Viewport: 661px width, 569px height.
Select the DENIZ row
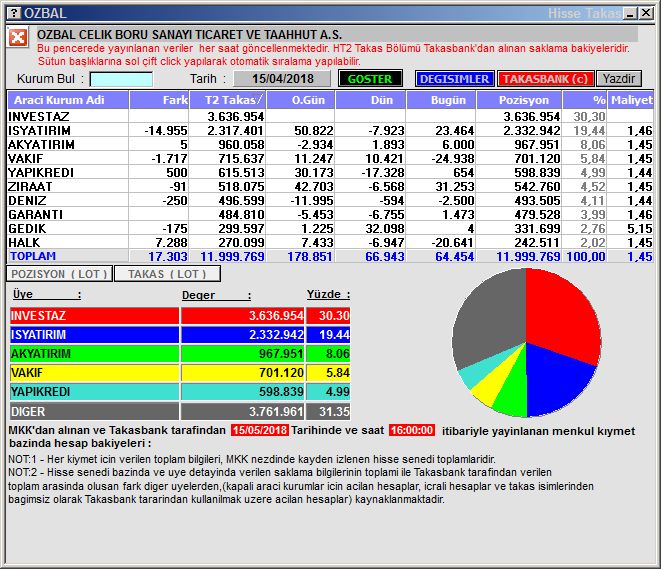click(330, 200)
